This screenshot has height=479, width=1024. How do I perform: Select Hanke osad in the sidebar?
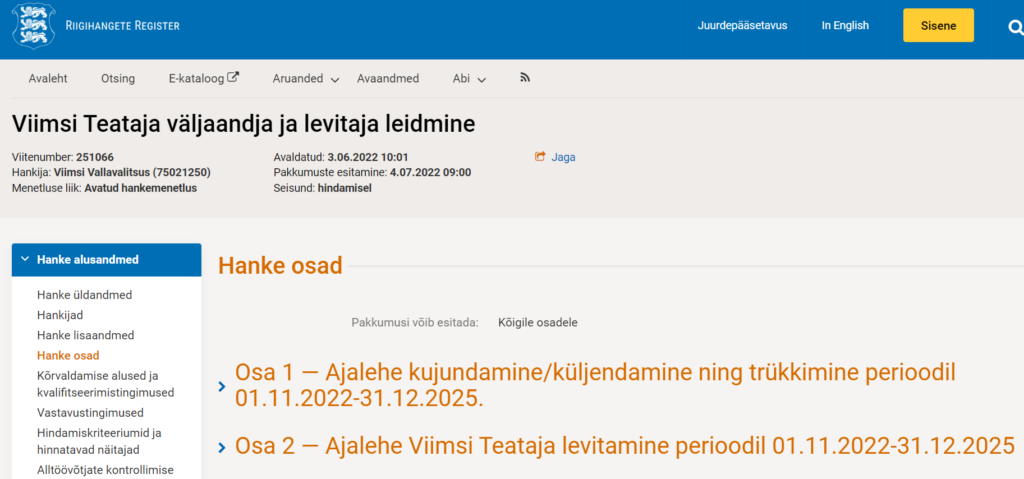pyautogui.click(x=68, y=355)
